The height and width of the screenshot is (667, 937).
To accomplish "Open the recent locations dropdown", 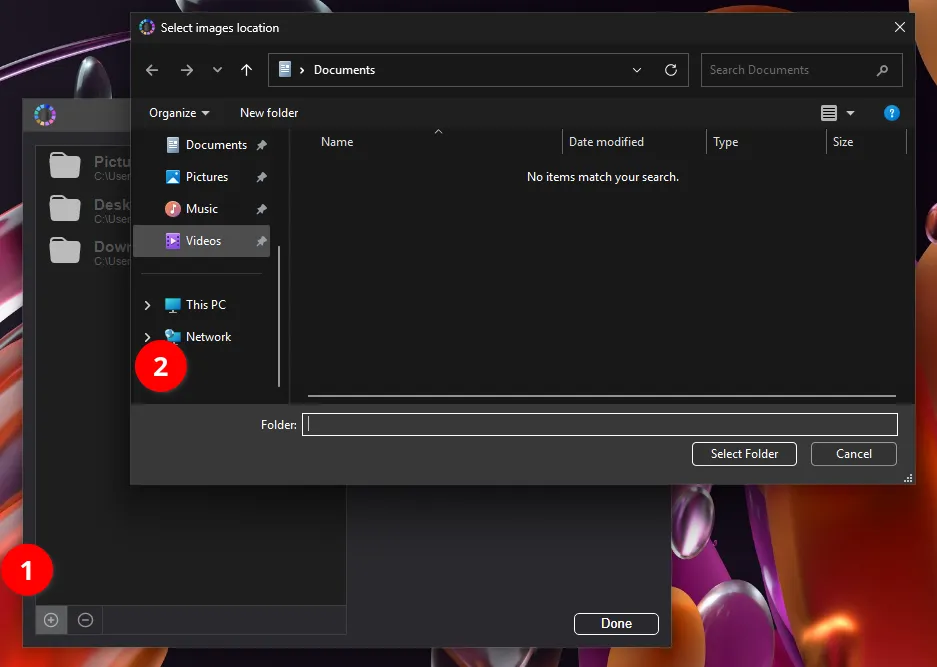I will tap(217, 70).
